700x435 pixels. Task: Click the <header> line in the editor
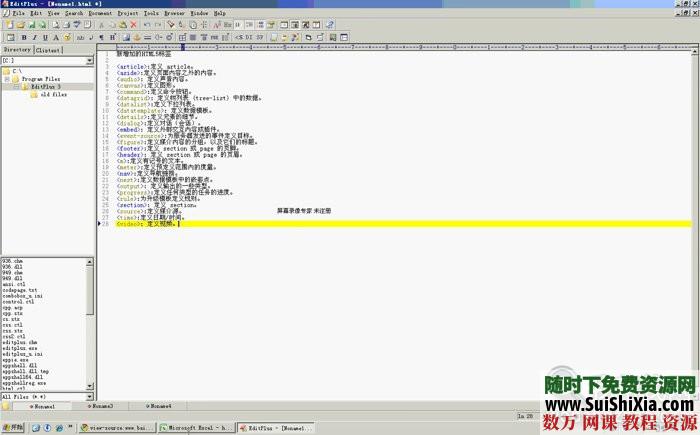click(x=179, y=155)
